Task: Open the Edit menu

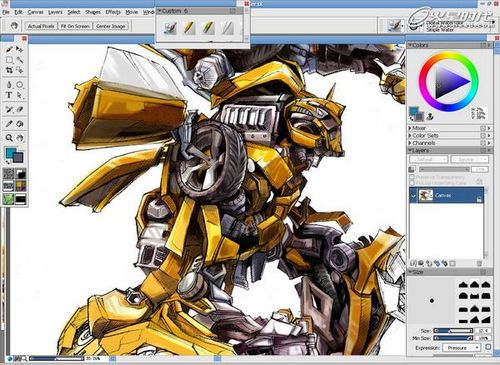Action: [18, 12]
